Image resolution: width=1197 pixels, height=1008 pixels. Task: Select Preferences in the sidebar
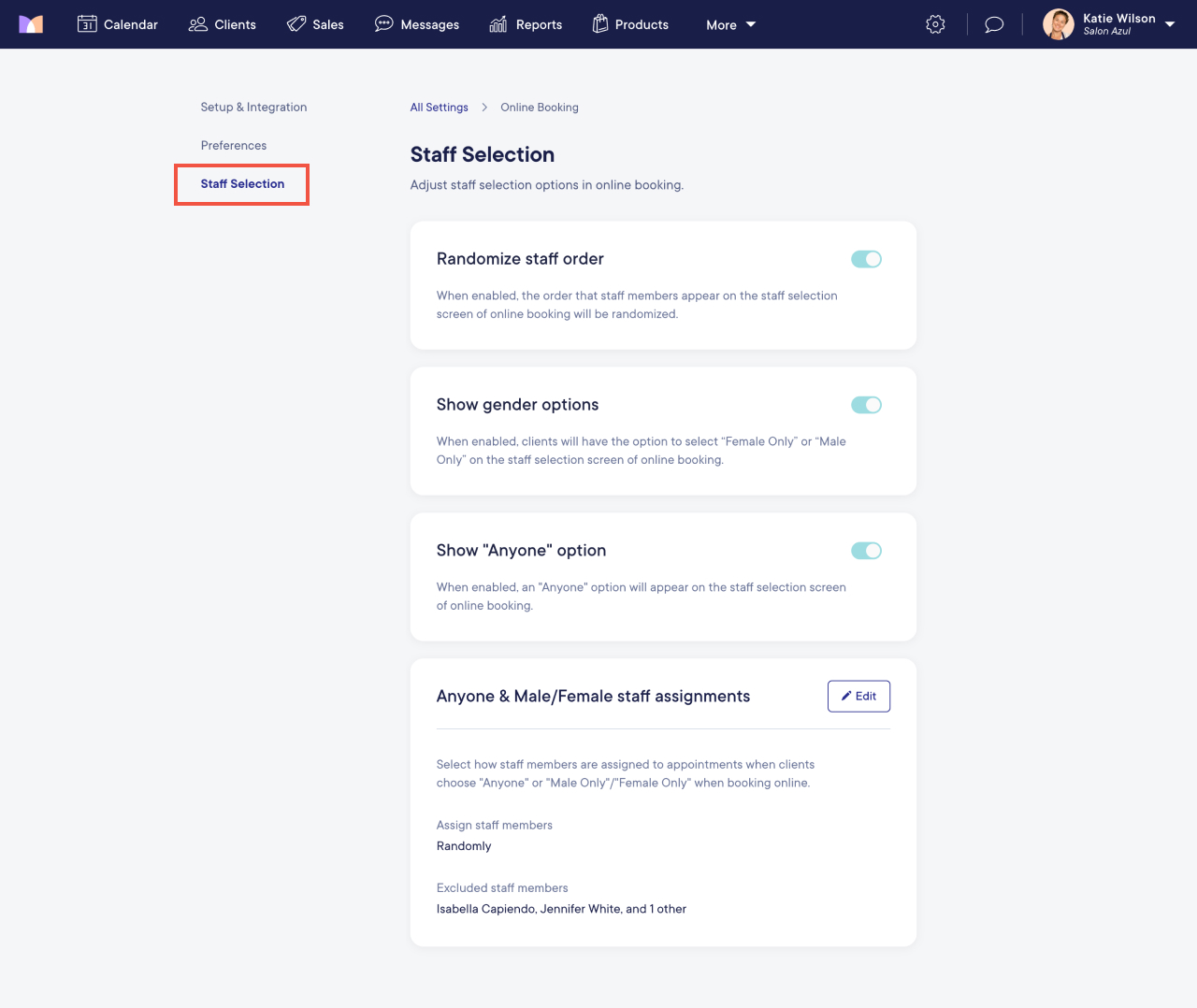(233, 145)
